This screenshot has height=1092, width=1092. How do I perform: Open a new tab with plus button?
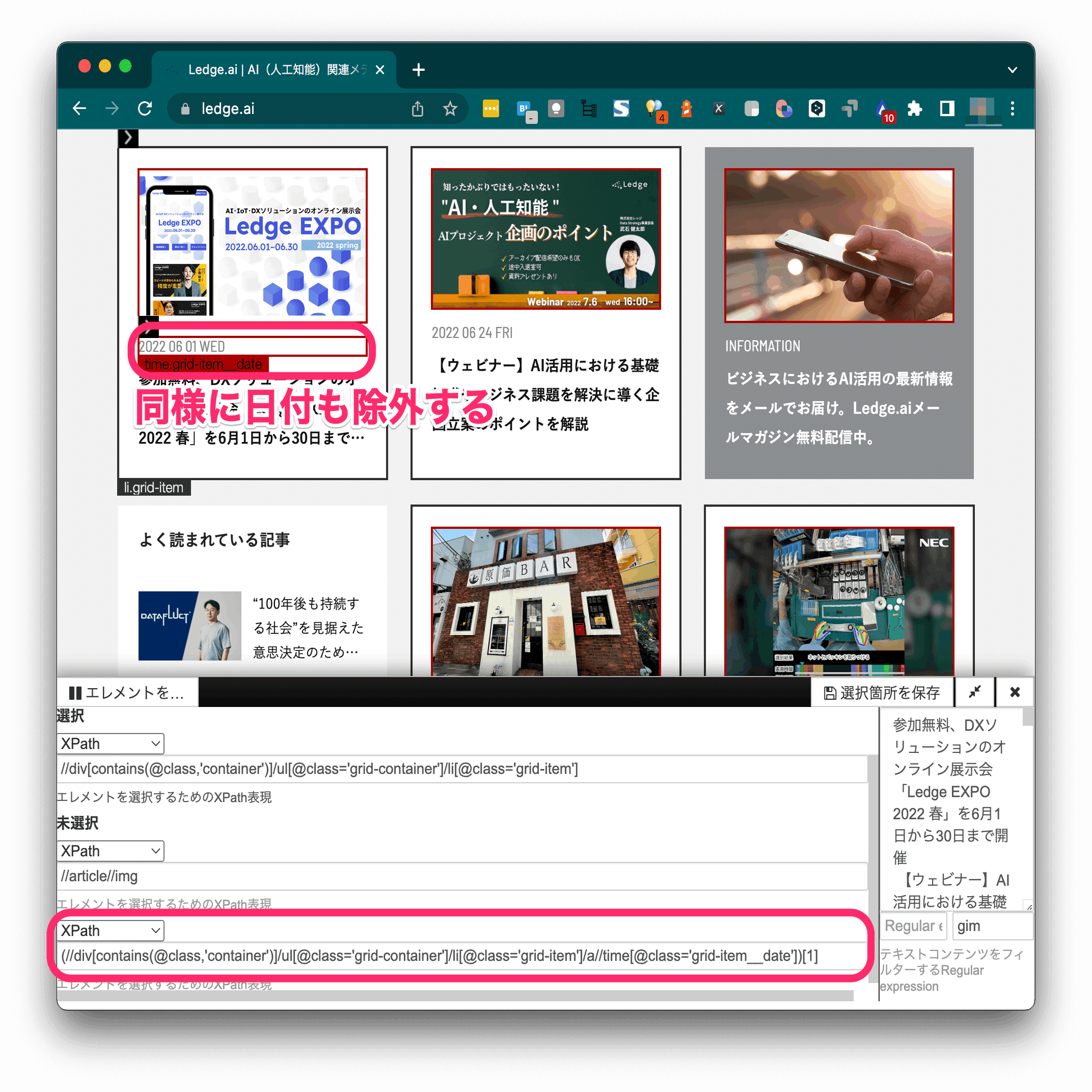[418, 70]
